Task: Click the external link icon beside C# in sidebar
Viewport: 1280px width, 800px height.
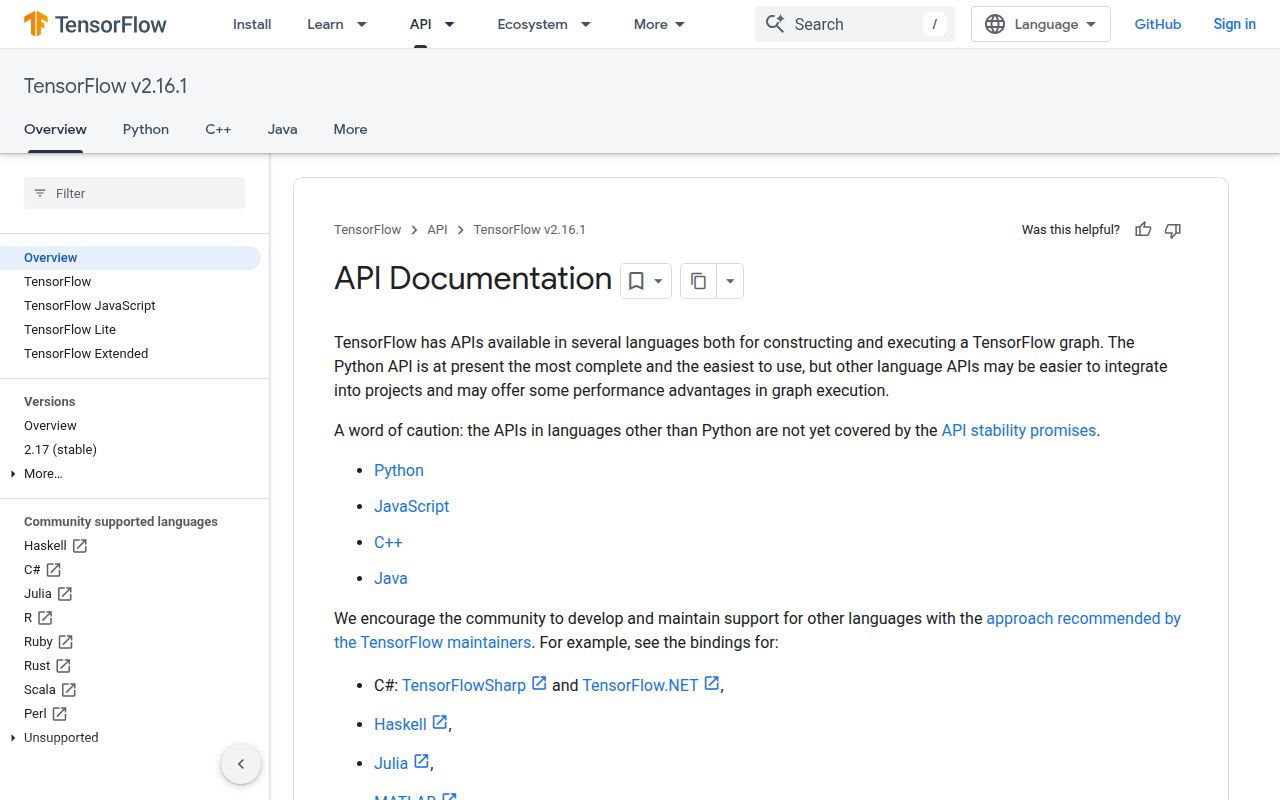Action: pyautogui.click(x=54, y=570)
